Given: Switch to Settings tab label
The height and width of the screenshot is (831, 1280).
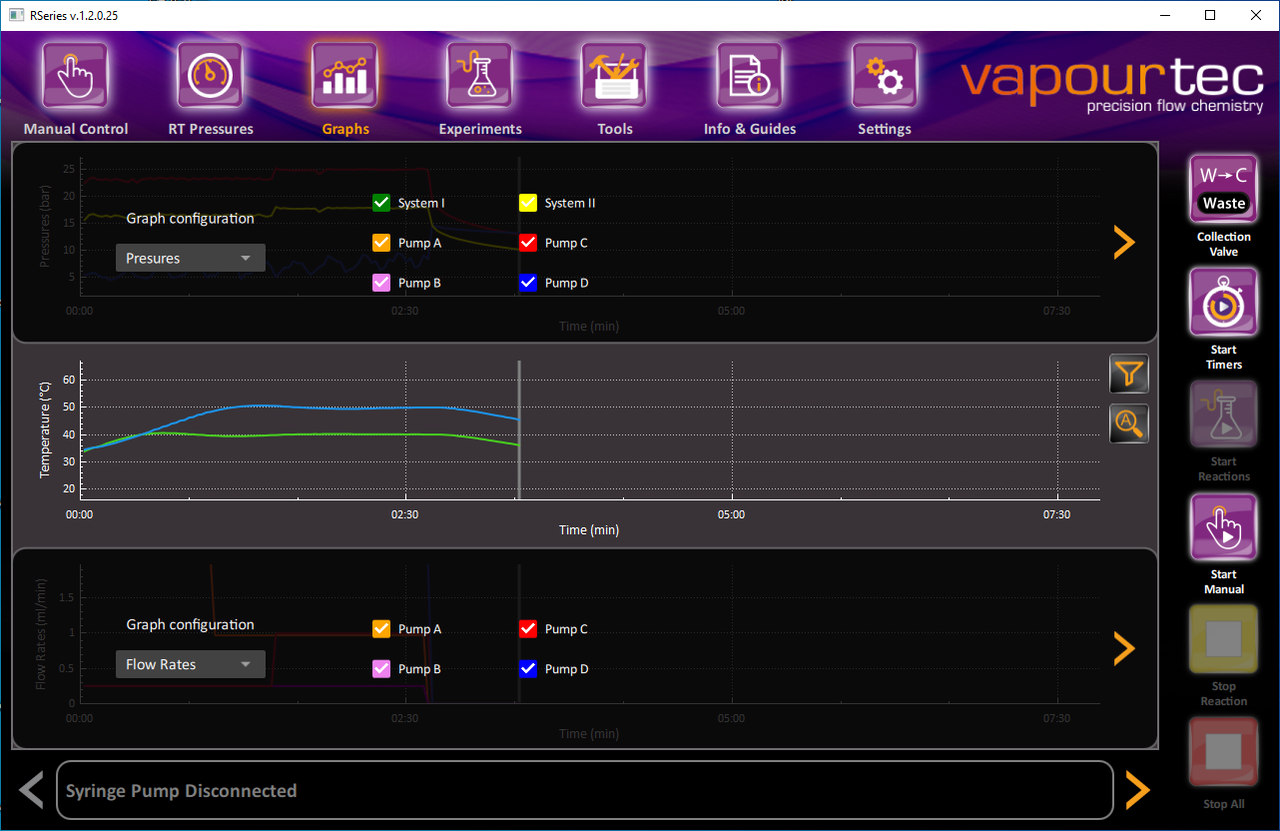Looking at the screenshot, I should 885,129.
